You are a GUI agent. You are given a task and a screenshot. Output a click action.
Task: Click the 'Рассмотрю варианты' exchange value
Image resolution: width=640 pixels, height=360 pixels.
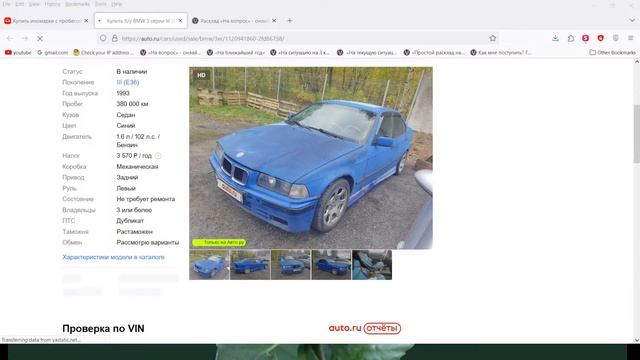(x=148, y=242)
